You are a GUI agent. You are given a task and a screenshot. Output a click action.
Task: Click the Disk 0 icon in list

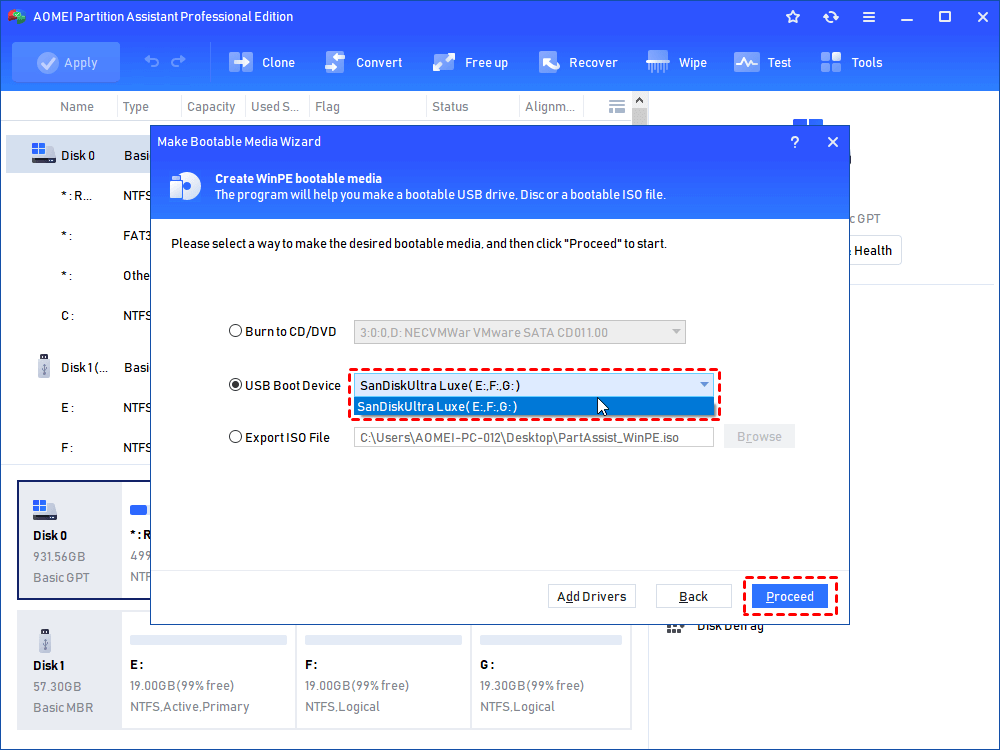(43, 153)
